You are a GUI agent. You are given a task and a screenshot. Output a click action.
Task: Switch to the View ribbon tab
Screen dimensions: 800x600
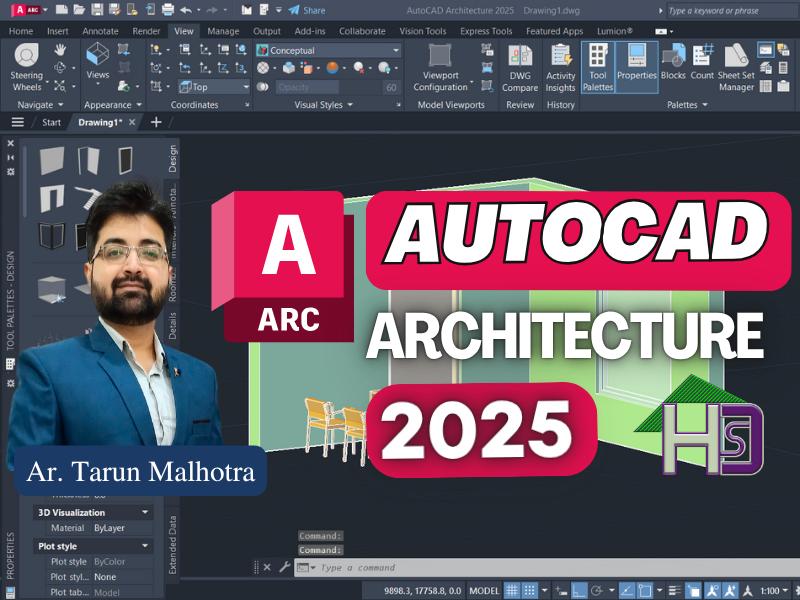tap(183, 31)
